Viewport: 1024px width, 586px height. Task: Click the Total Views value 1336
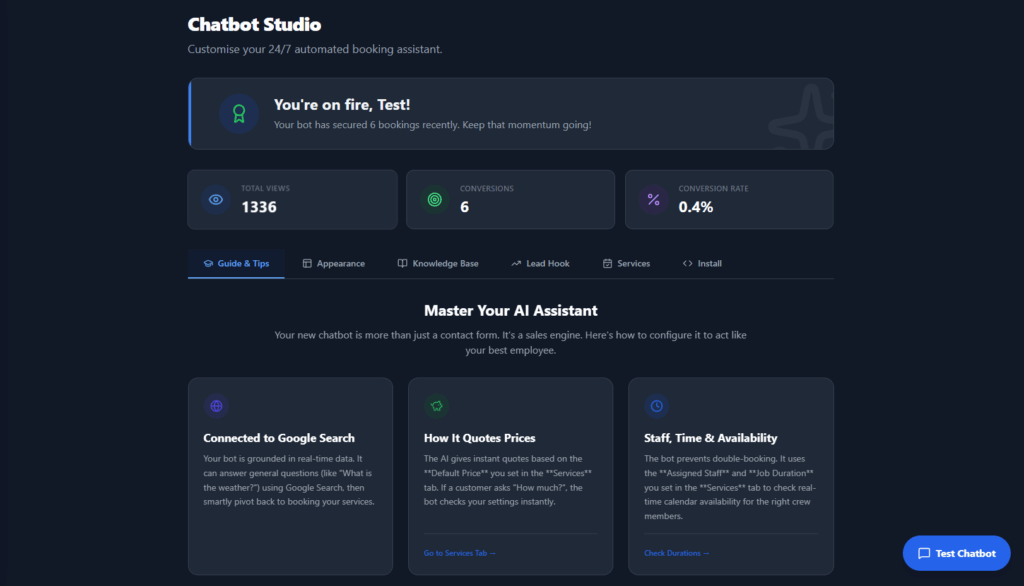click(259, 207)
